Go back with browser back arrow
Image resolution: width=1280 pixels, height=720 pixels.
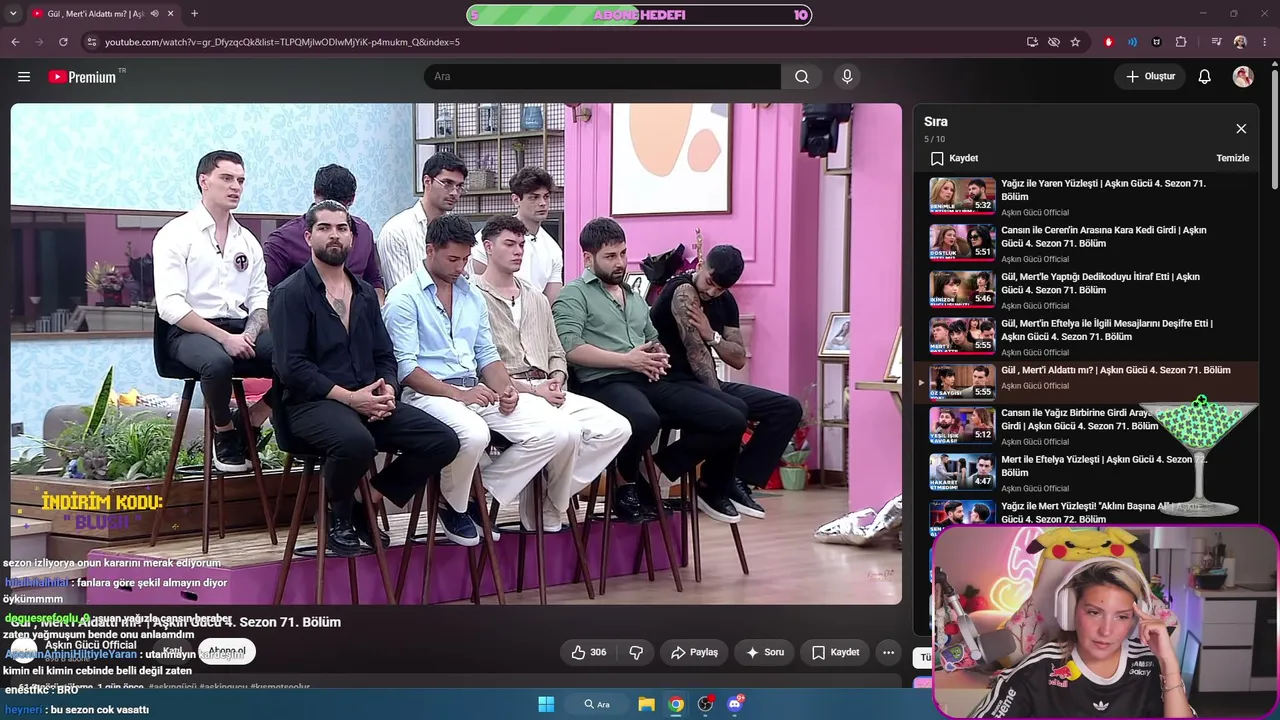coord(15,42)
